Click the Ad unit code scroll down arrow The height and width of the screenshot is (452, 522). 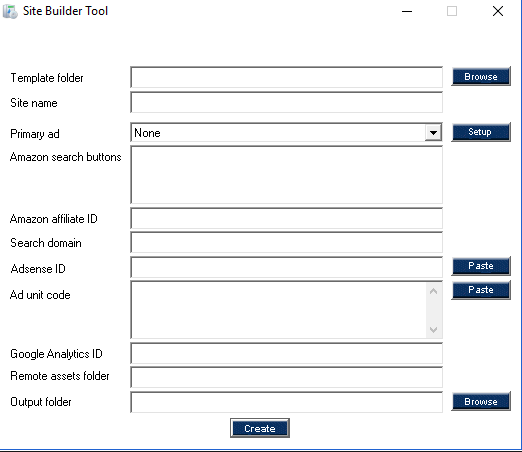tap(433, 329)
